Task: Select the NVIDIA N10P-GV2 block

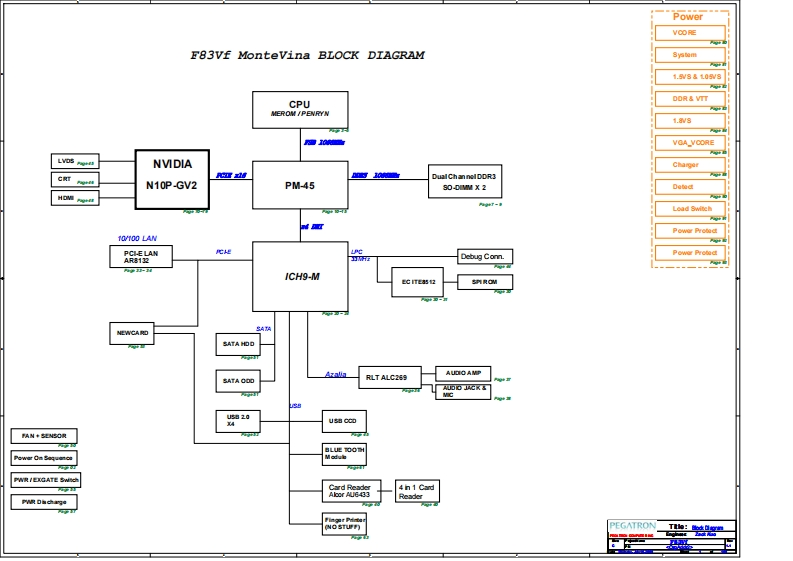Action: (172, 177)
